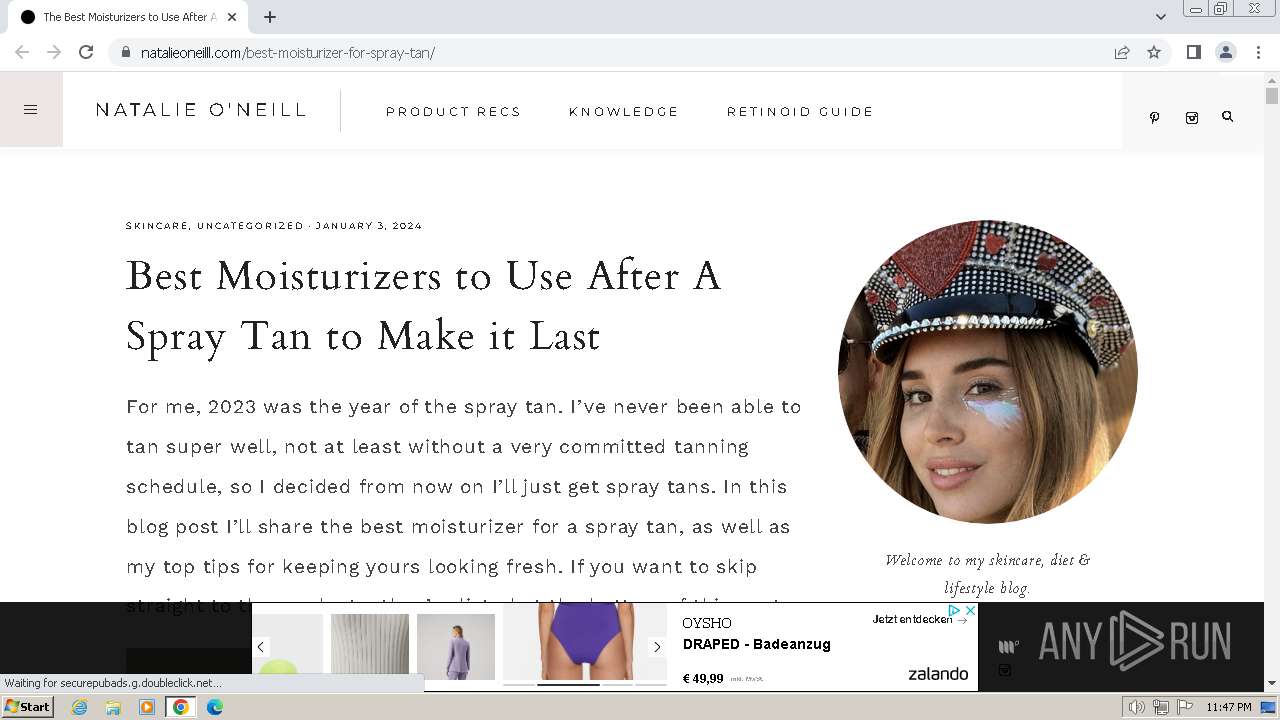Image resolution: width=1280 pixels, height=720 pixels.
Task: Show previous ad product with left arrow
Action: coord(260,647)
